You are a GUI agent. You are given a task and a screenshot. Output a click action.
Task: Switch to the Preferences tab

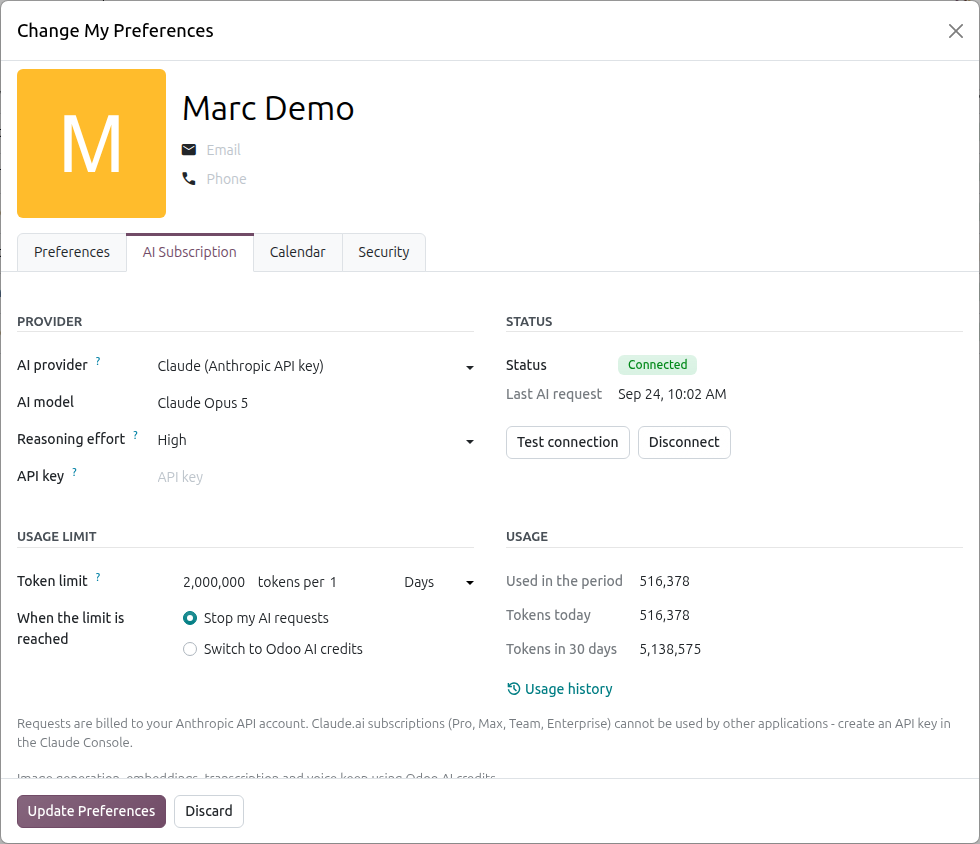tap(72, 252)
